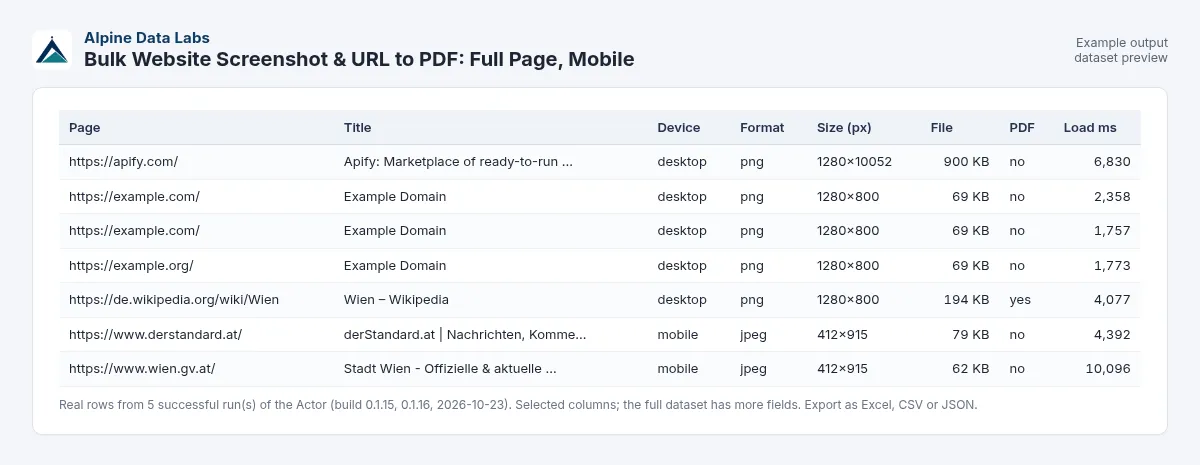The width and height of the screenshot is (1200, 465).
Task: Click the 4,077 load time value
Action: [x=1112, y=300]
